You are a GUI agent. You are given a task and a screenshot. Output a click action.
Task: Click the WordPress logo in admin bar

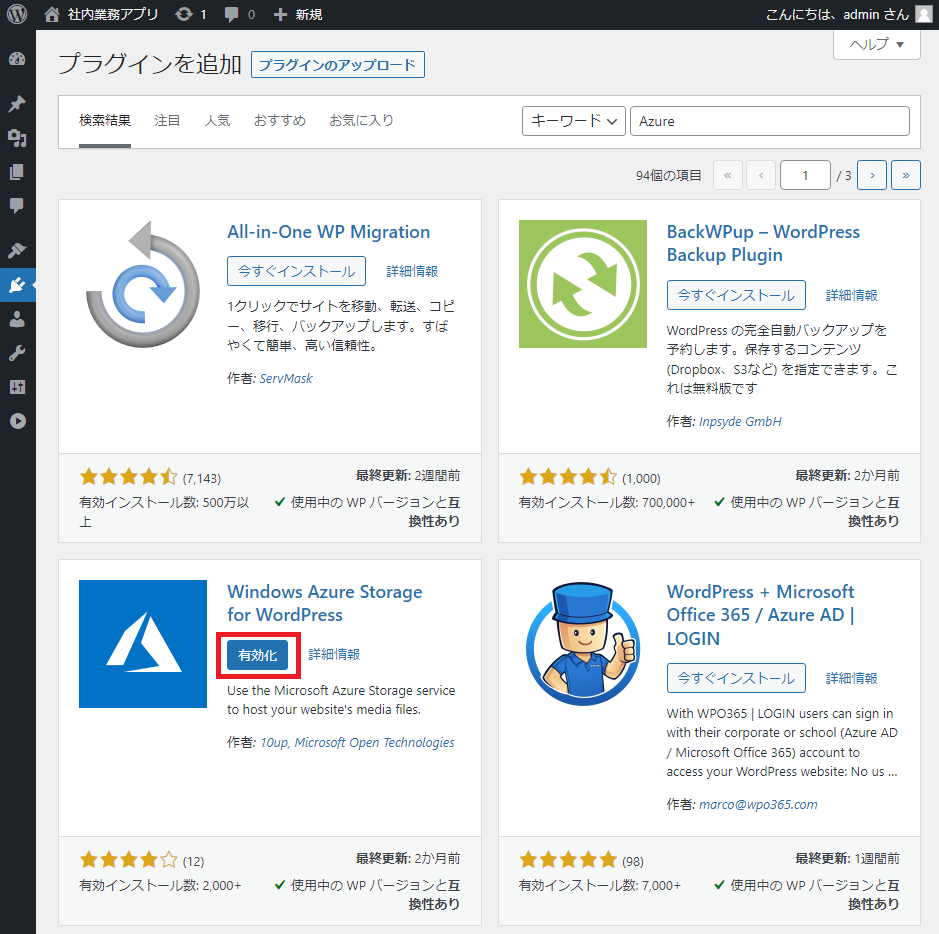[x=17, y=14]
